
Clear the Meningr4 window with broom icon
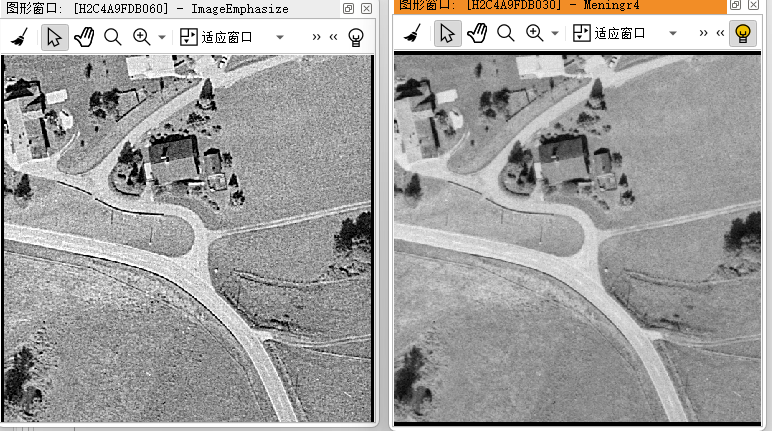click(412, 33)
